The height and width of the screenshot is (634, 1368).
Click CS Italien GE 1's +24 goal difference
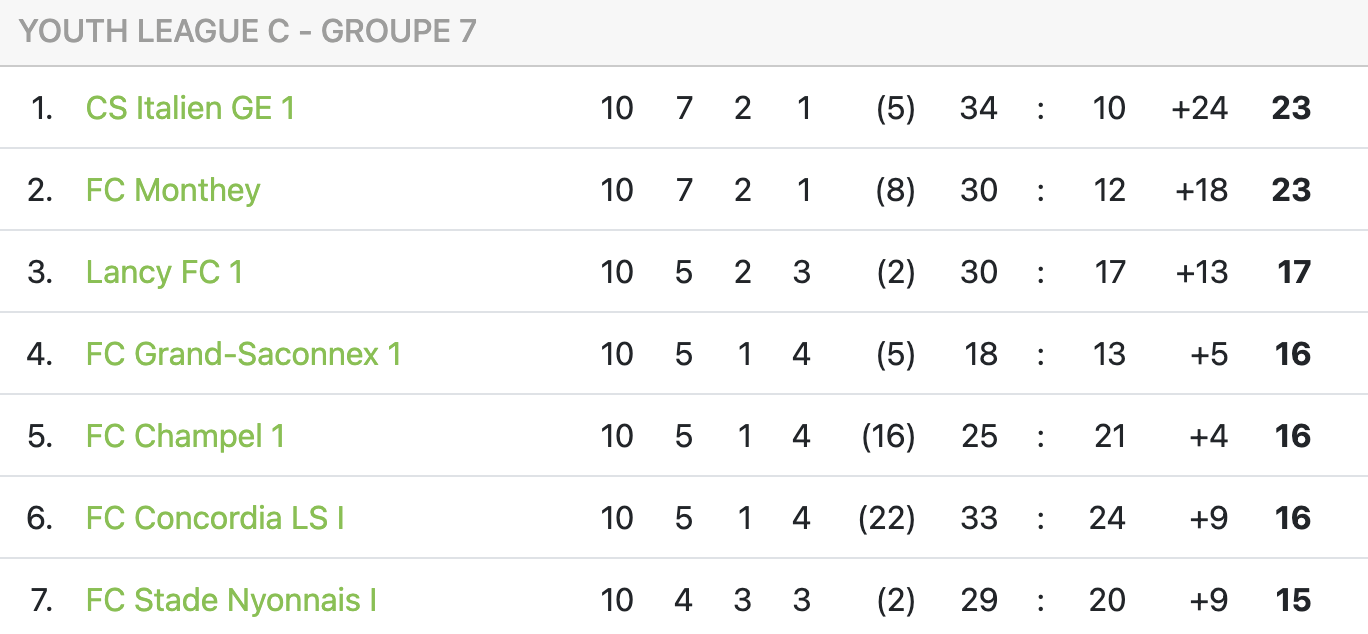coord(1199,108)
